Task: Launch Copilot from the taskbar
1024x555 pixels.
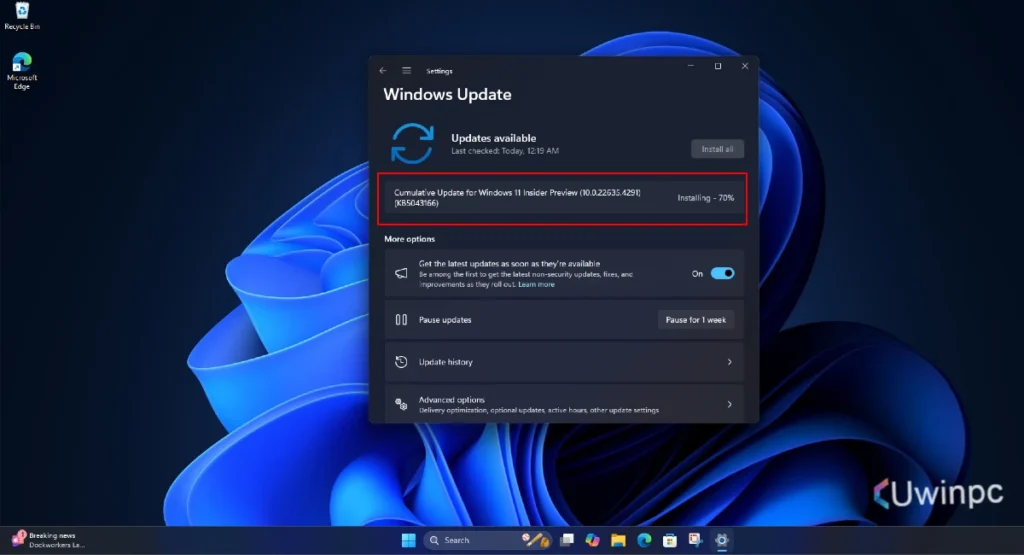Action: tap(592, 540)
